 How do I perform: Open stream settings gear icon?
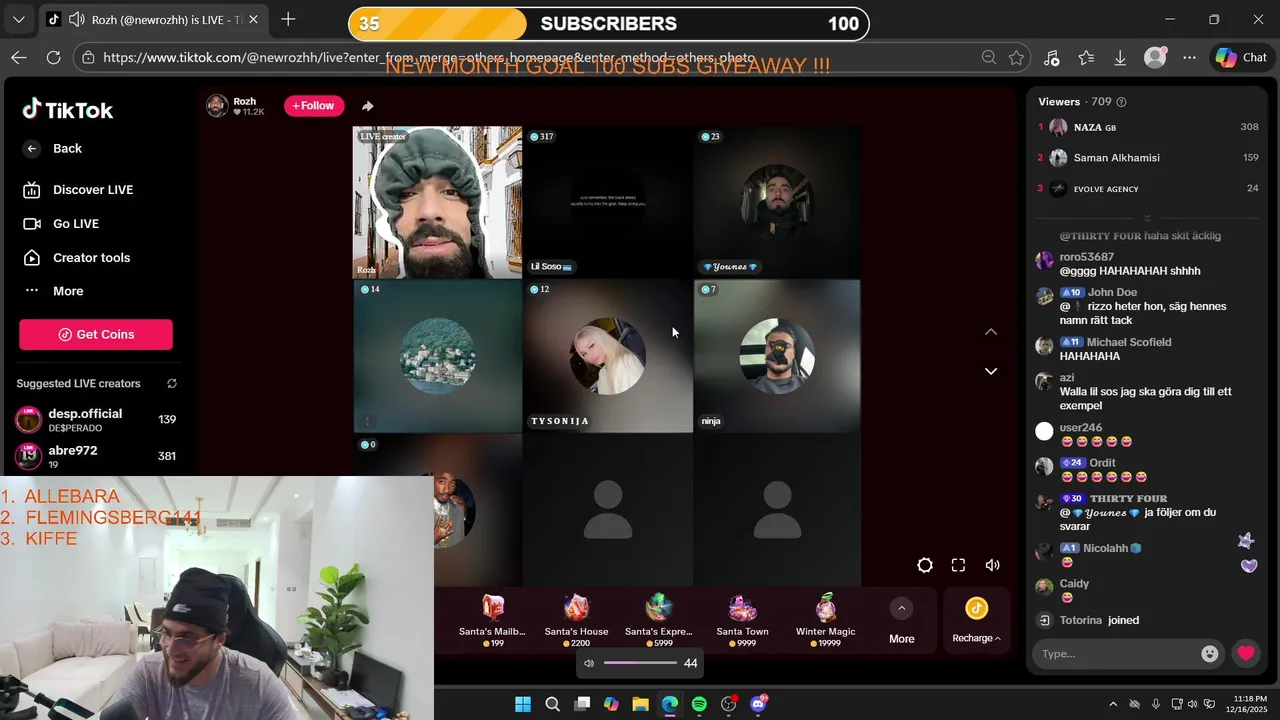925,565
